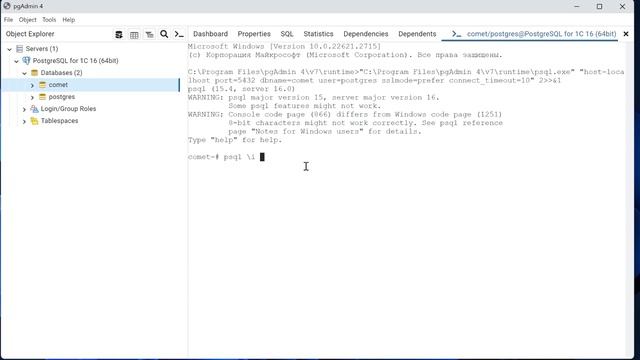Click the 'Type "help" for help.' line
Image resolution: width=640 pixels, height=360 pixels.
(x=235, y=140)
